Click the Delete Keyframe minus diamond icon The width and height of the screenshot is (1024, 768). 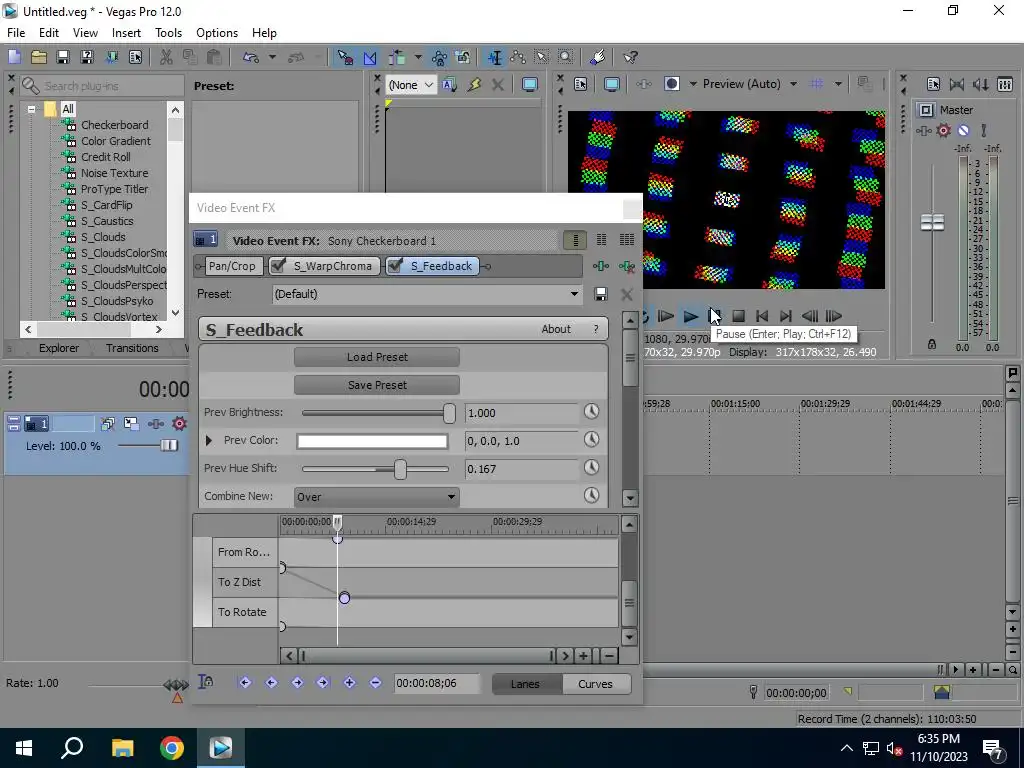pos(376,682)
